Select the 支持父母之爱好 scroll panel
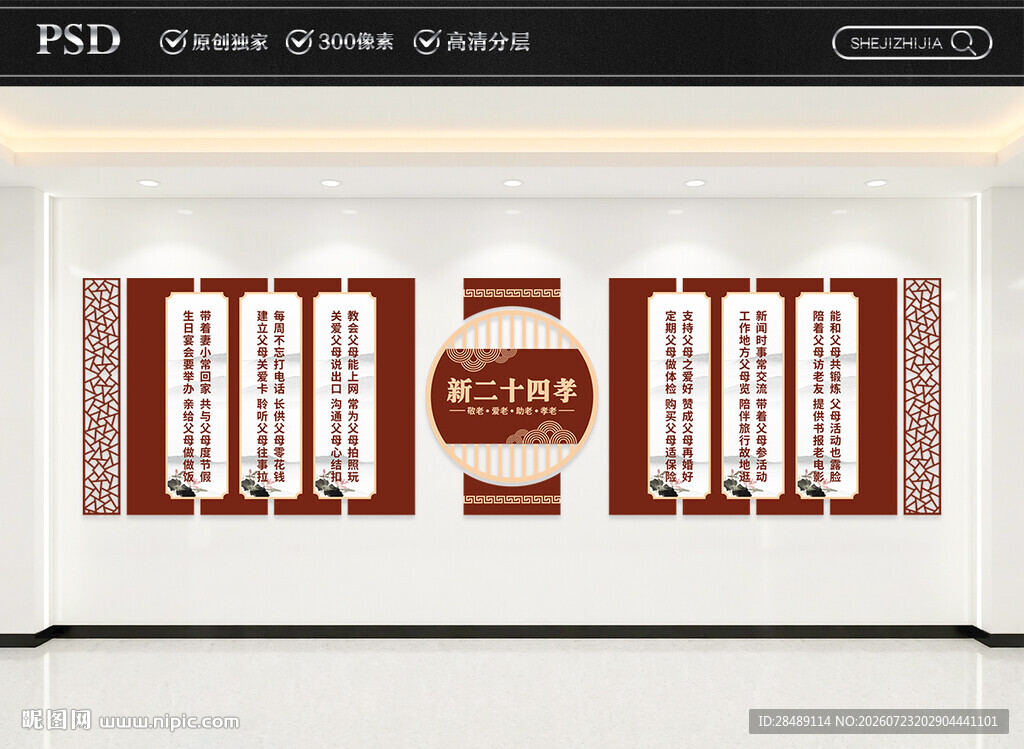1024x749 pixels. (679, 396)
